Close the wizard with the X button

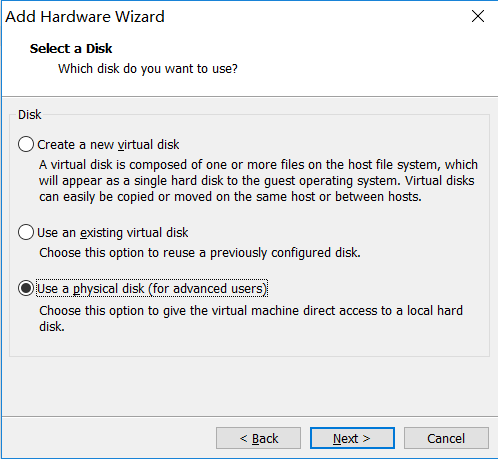[x=478, y=16]
